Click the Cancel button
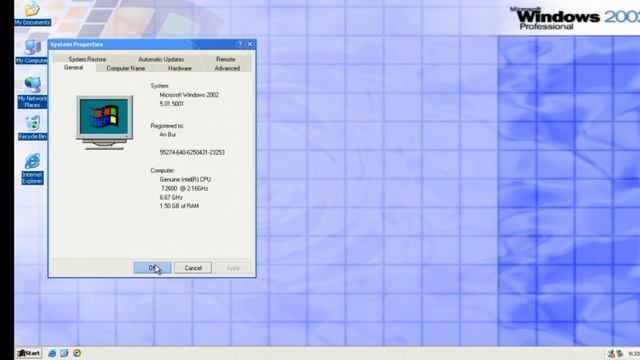The height and width of the screenshot is (360, 640). click(x=193, y=268)
